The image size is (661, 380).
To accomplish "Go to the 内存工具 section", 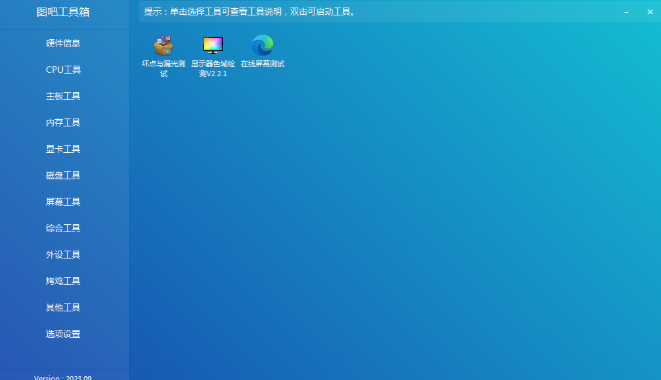I will coord(63,122).
